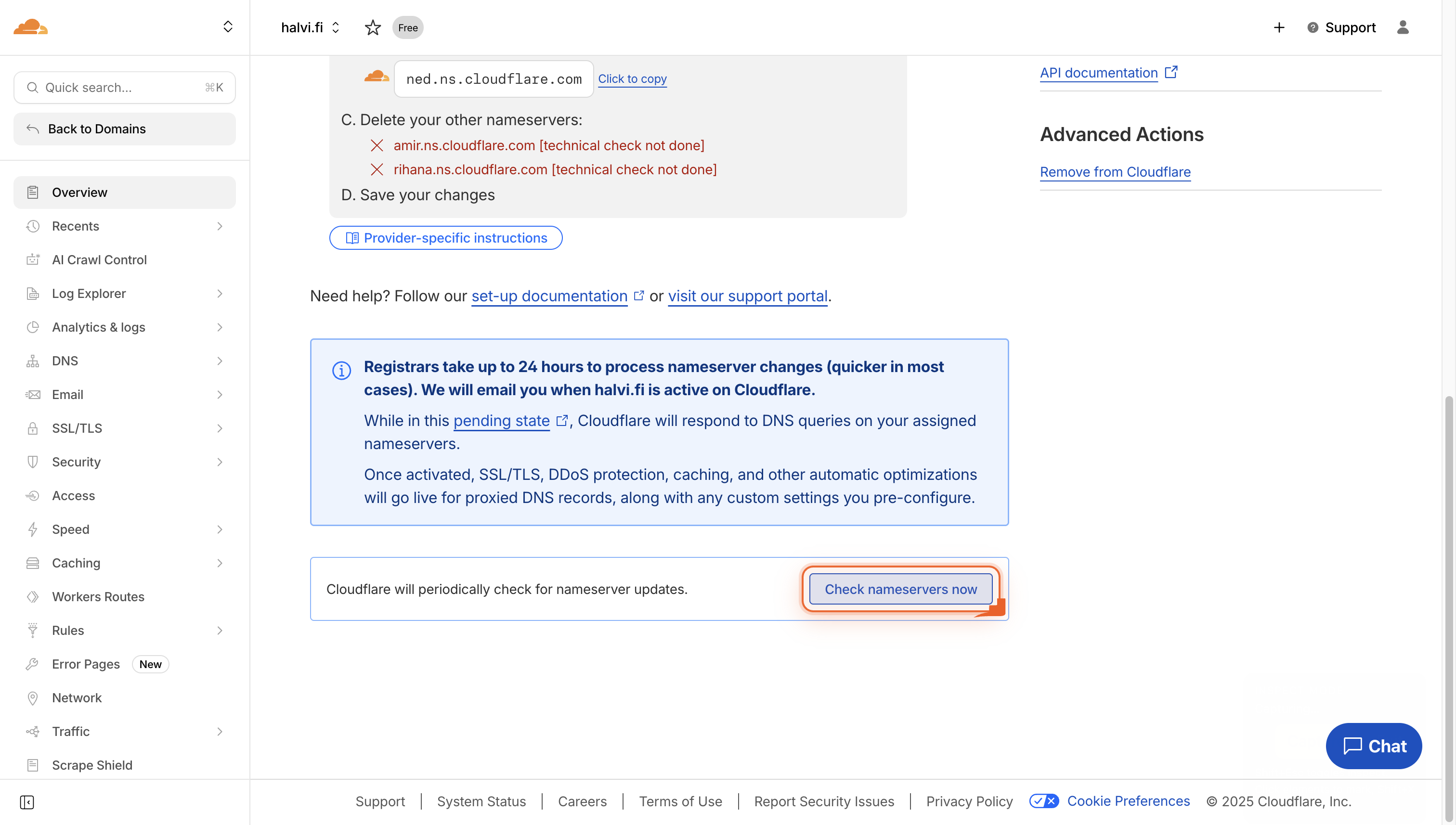Open Workers Routes from sidebar
Image resolution: width=1456 pixels, height=825 pixels.
97,596
